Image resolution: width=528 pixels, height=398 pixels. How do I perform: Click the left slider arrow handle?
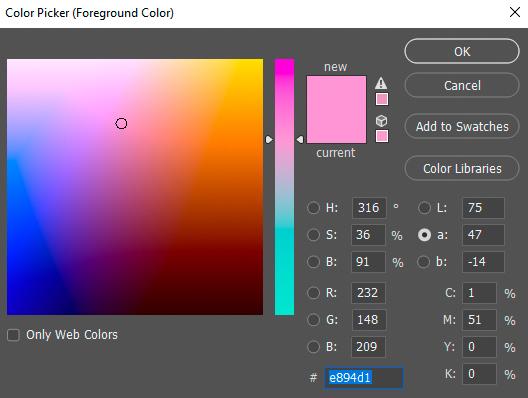(269, 139)
